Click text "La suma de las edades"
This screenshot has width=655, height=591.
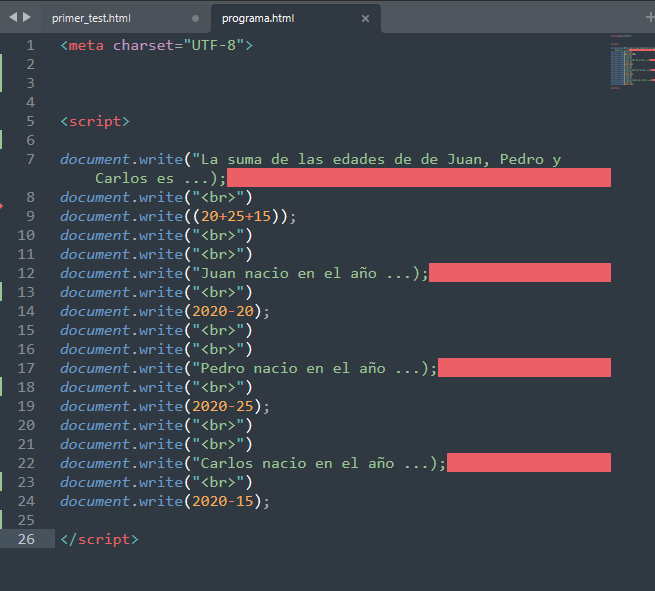click(292, 159)
